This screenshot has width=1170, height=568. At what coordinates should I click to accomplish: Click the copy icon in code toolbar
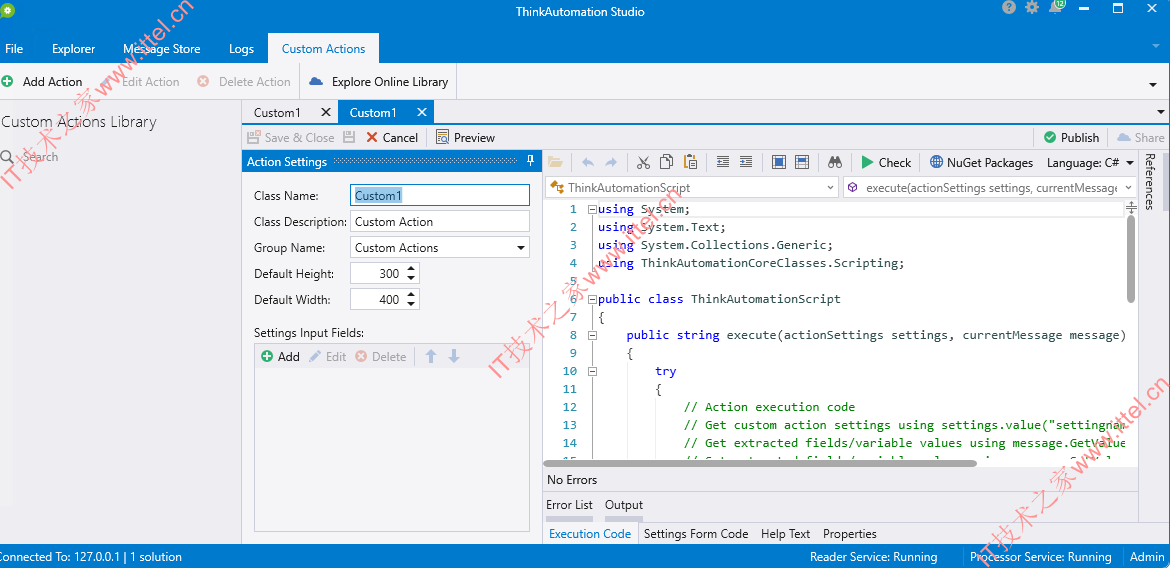pyautogui.click(x=667, y=162)
